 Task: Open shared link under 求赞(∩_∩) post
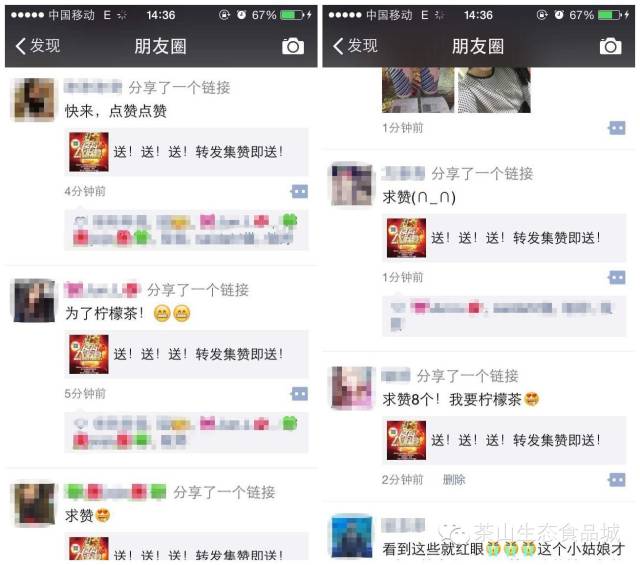click(x=504, y=238)
